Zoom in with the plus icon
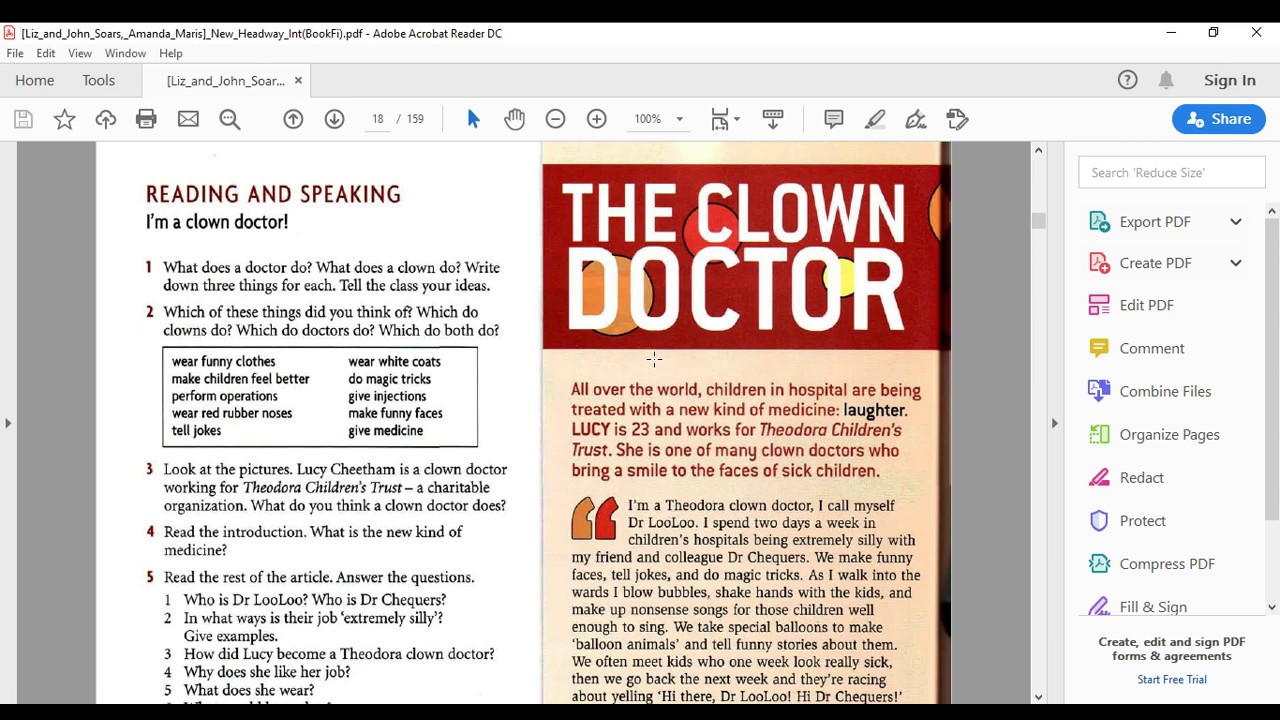Screen dimensions: 1280x720 [x=596, y=119]
